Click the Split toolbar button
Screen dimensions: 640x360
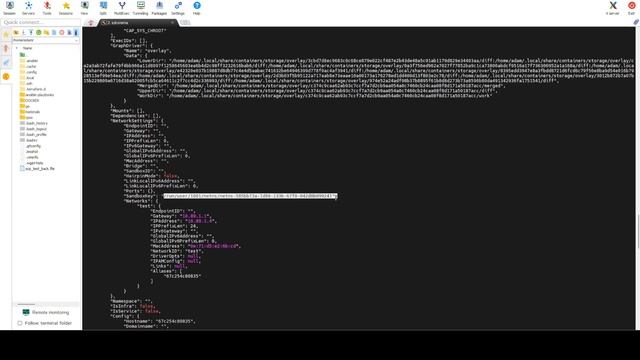point(103,8)
